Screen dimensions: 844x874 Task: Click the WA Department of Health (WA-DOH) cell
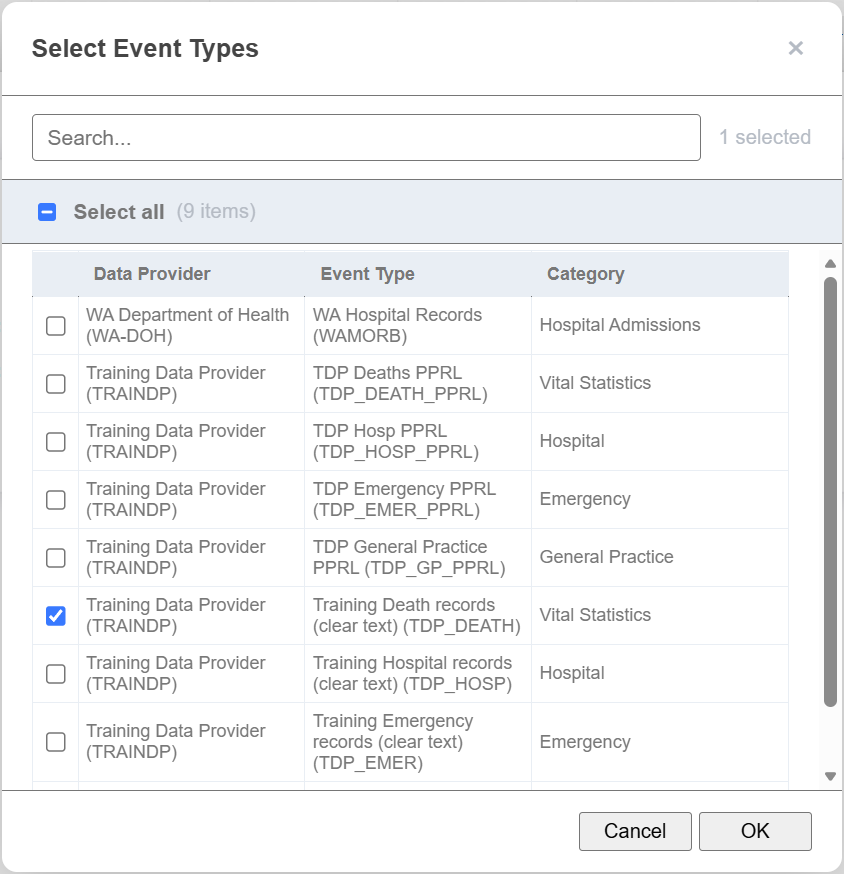pyautogui.click(x=191, y=326)
